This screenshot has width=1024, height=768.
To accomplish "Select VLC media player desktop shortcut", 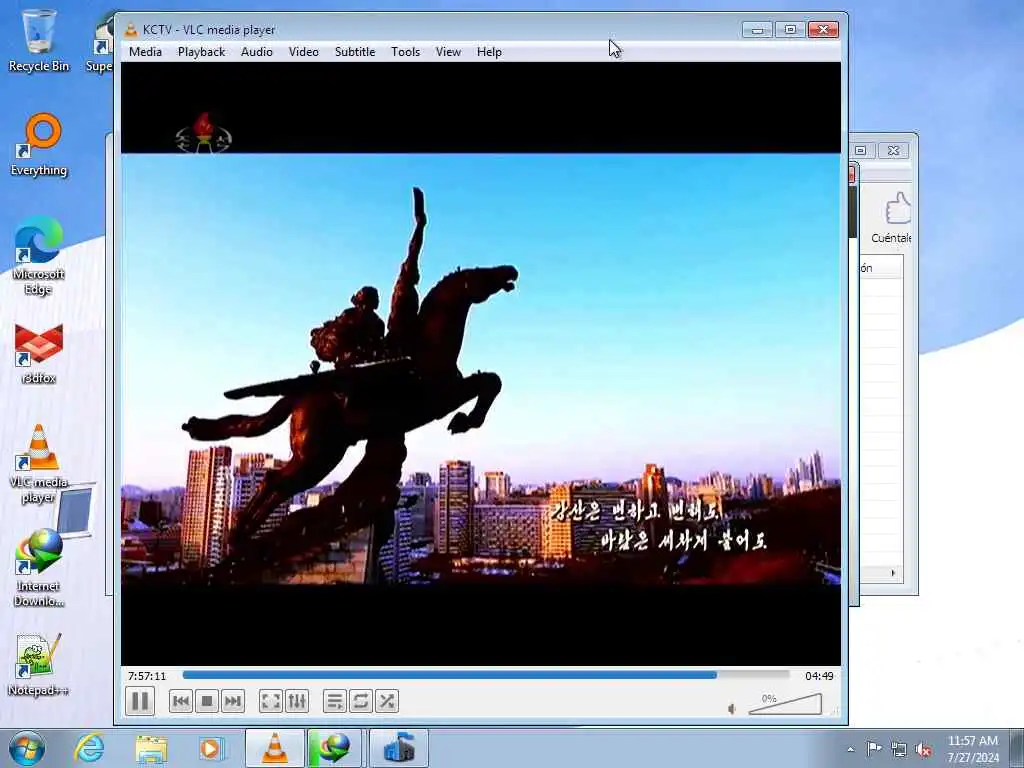I will coord(39,464).
